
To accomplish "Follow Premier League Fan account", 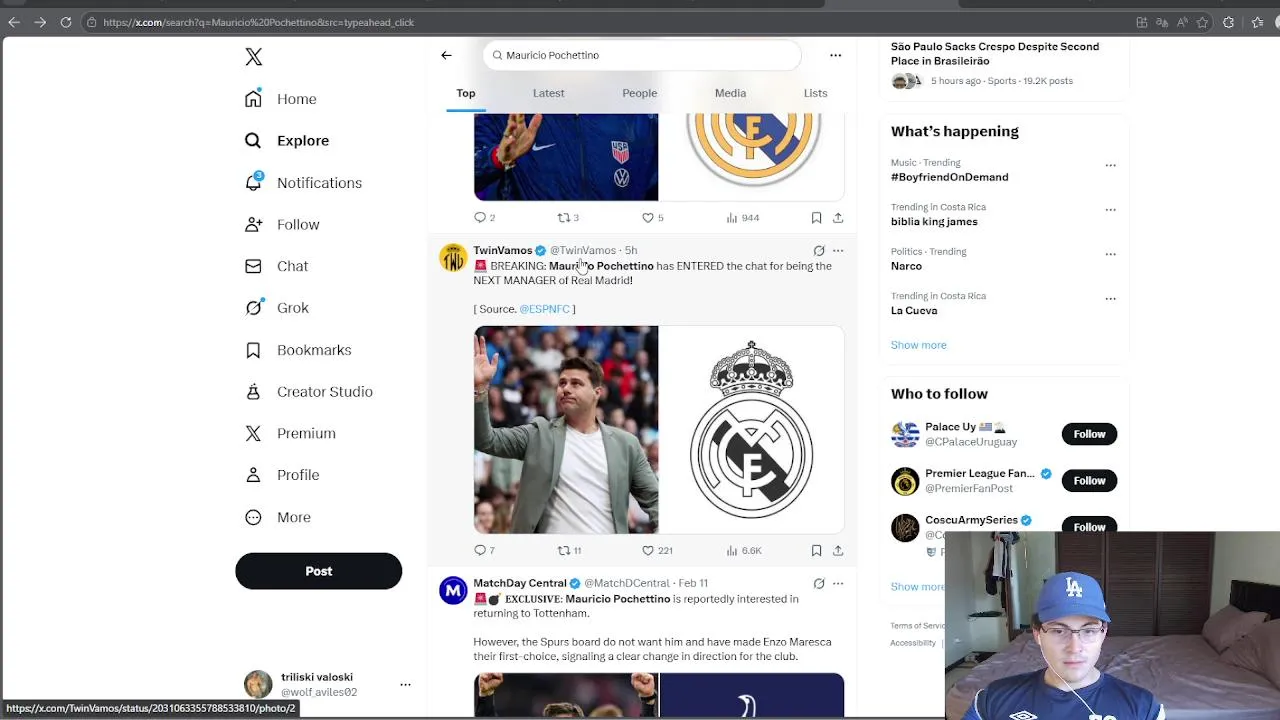I will [x=1089, y=481].
